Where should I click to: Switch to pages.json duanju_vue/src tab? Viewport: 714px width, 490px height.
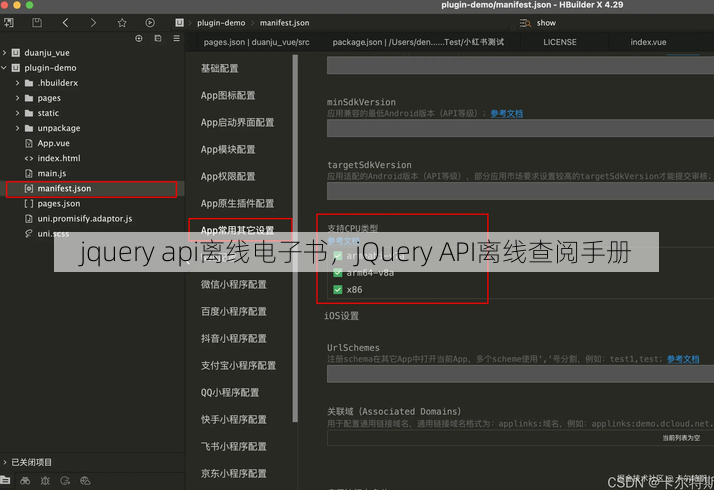coord(256,42)
